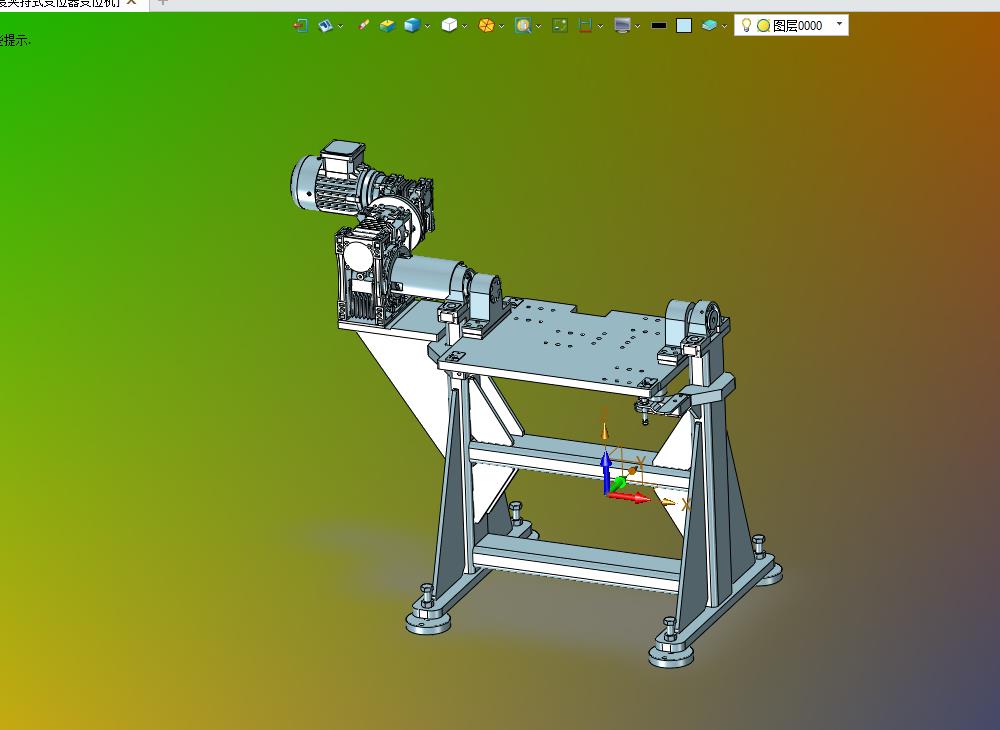
Task: Click the blue and red bracket icon
Action: (x=585, y=26)
